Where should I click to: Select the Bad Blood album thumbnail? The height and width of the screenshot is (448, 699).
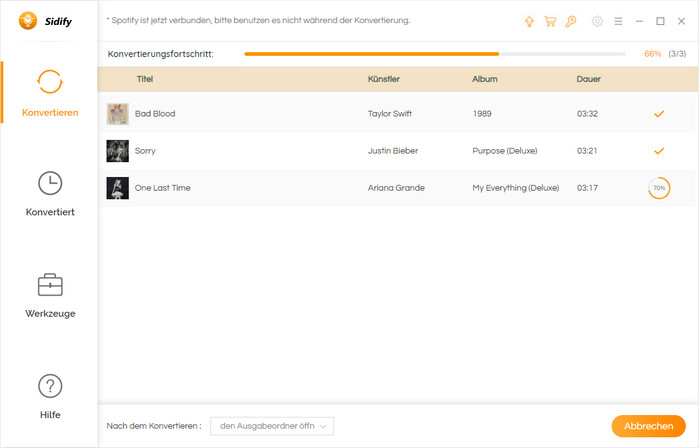click(x=118, y=114)
